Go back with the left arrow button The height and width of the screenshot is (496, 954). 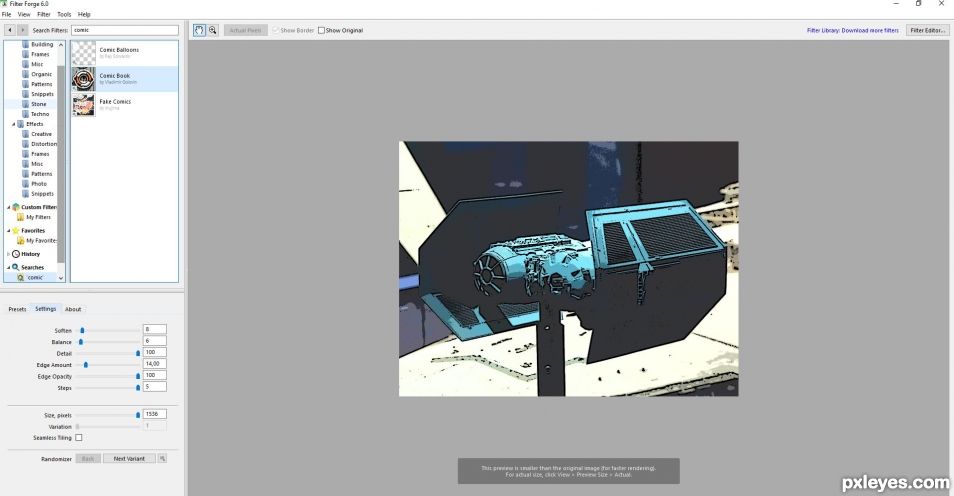10,30
